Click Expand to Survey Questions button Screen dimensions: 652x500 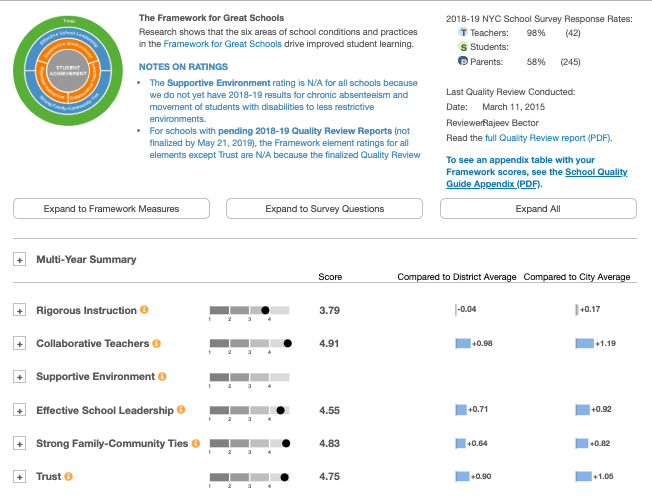[x=325, y=209]
